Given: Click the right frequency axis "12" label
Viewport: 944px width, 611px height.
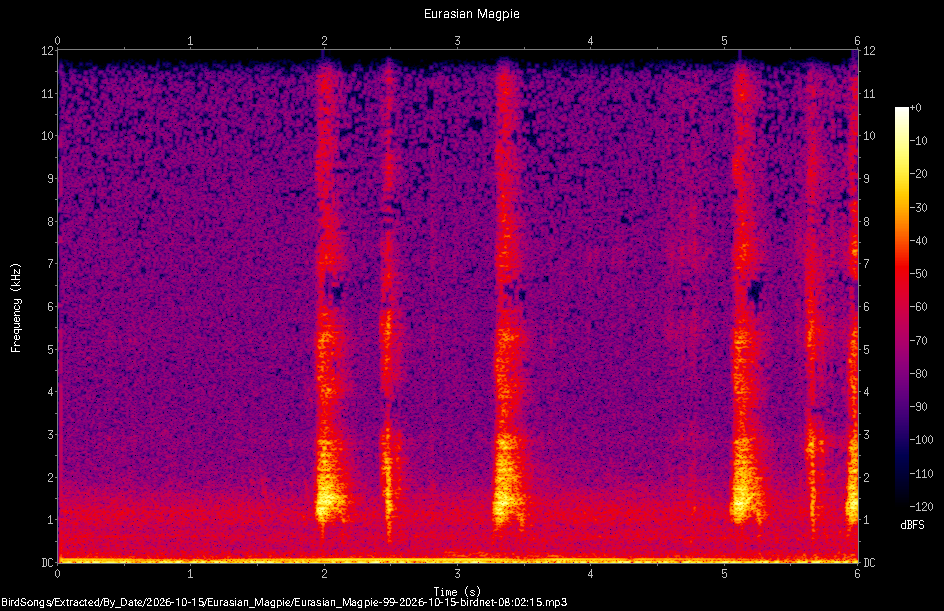Looking at the screenshot, I should [x=869, y=51].
